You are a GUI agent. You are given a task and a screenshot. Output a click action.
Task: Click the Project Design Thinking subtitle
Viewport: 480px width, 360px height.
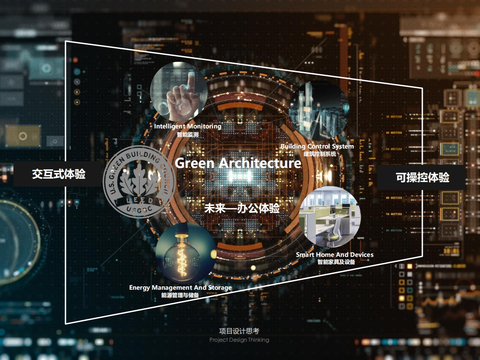click(239, 340)
